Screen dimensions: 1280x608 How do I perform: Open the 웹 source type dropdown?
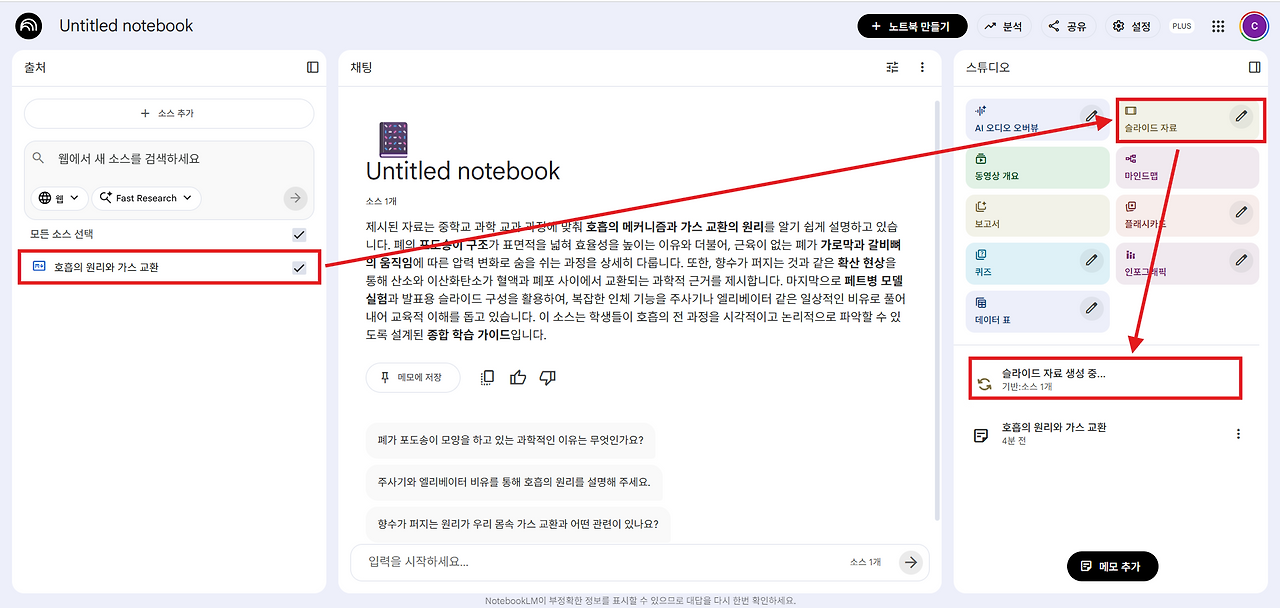[59, 198]
